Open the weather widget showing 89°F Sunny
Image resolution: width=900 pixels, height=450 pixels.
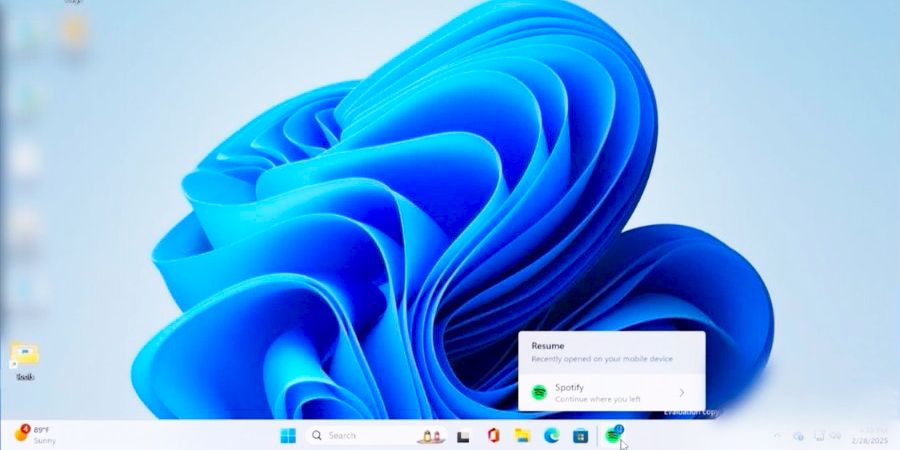coord(35,435)
